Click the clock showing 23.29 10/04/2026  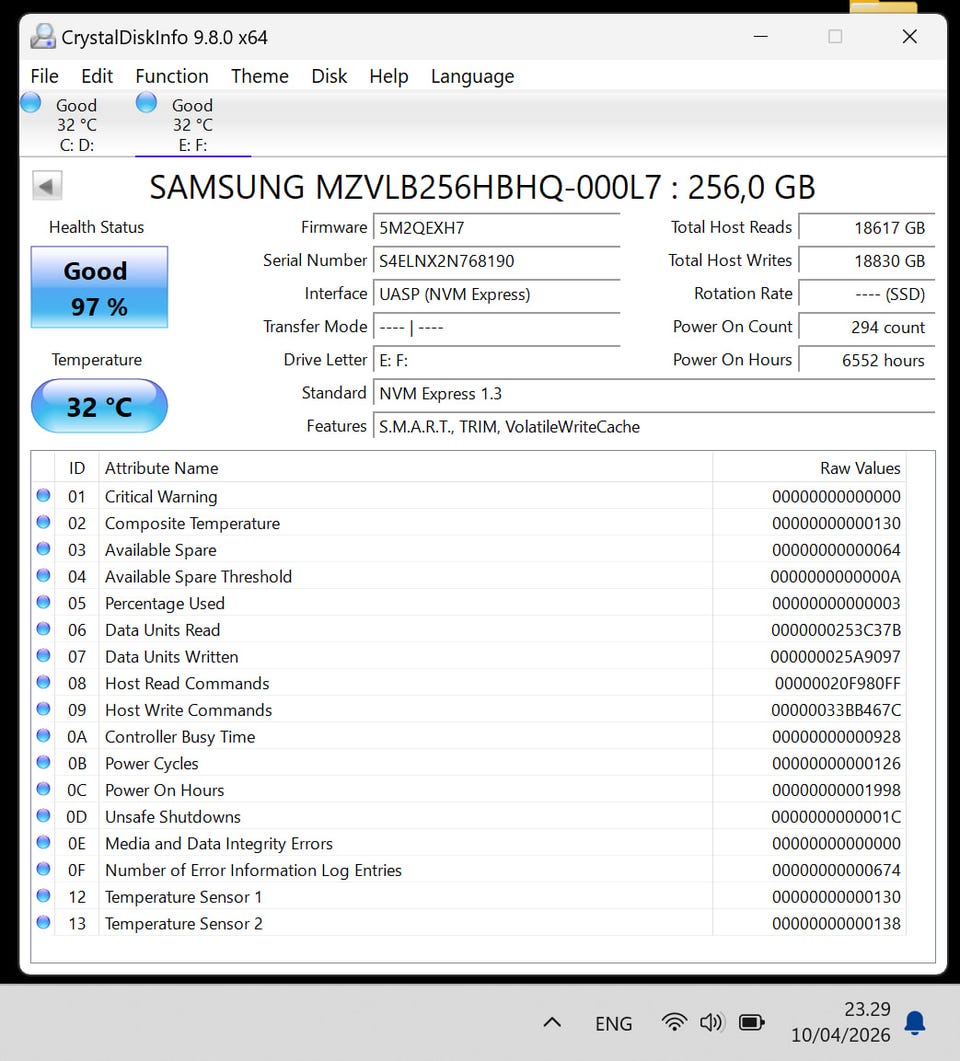point(842,1022)
